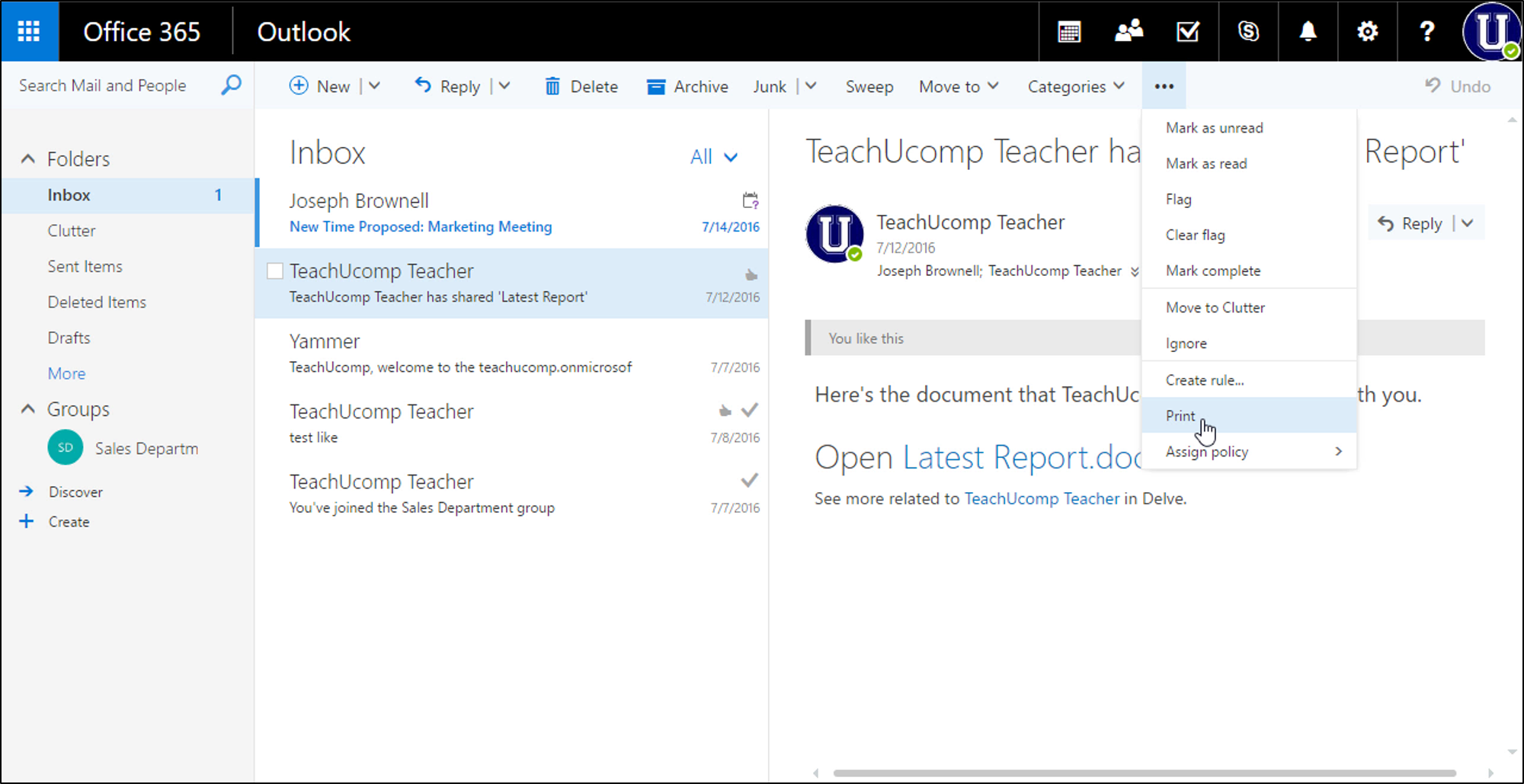Check the TeachUcomp Teacher message checkbox
The height and width of the screenshot is (784, 1524).
pos(274,270)
